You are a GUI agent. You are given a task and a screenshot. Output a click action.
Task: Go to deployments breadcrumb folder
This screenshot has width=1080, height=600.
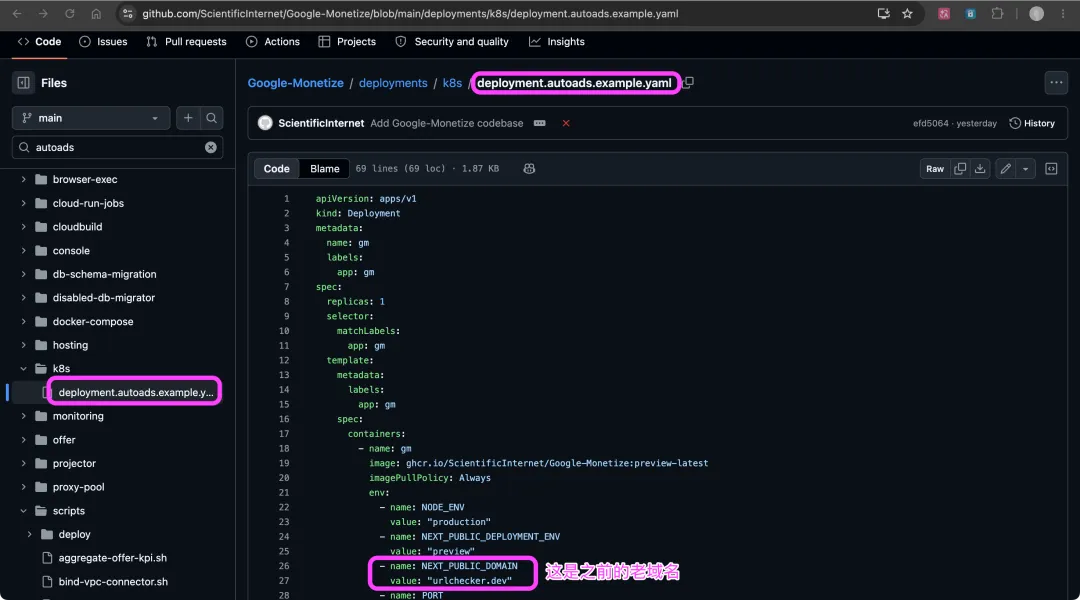pyautogui.click(x=393, y=83)
